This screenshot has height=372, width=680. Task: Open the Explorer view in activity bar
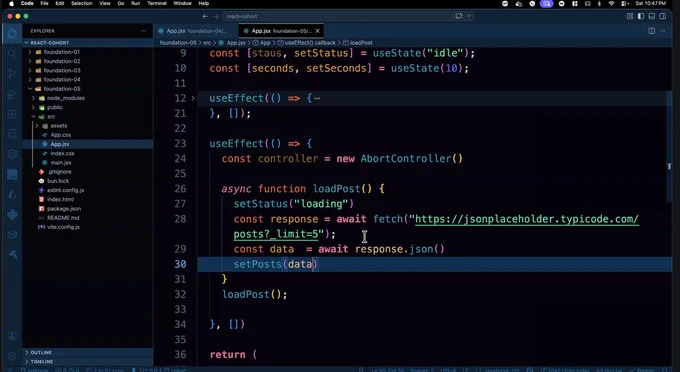12,33
